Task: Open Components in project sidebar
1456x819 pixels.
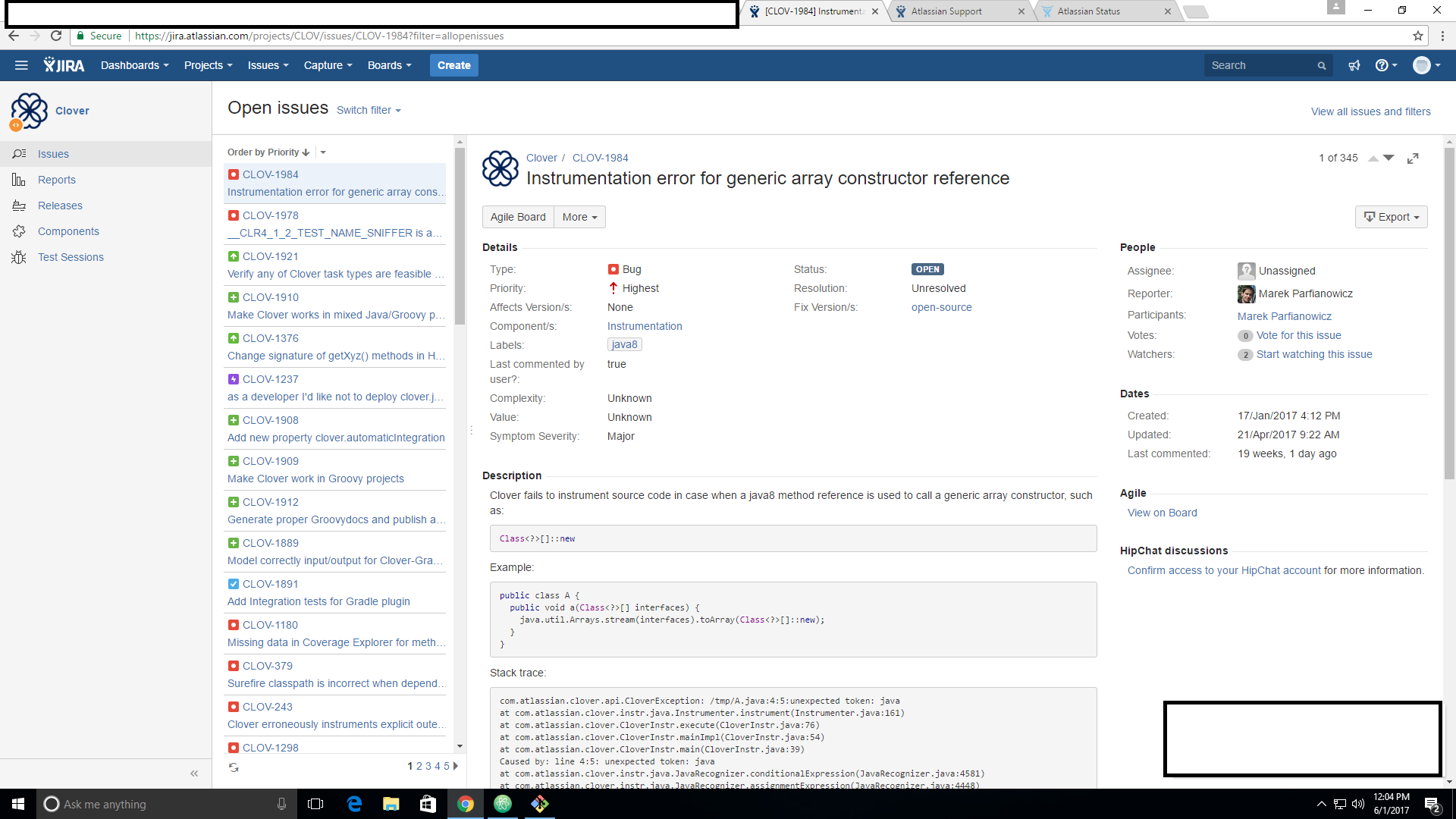Action: [x=68, y=231]
